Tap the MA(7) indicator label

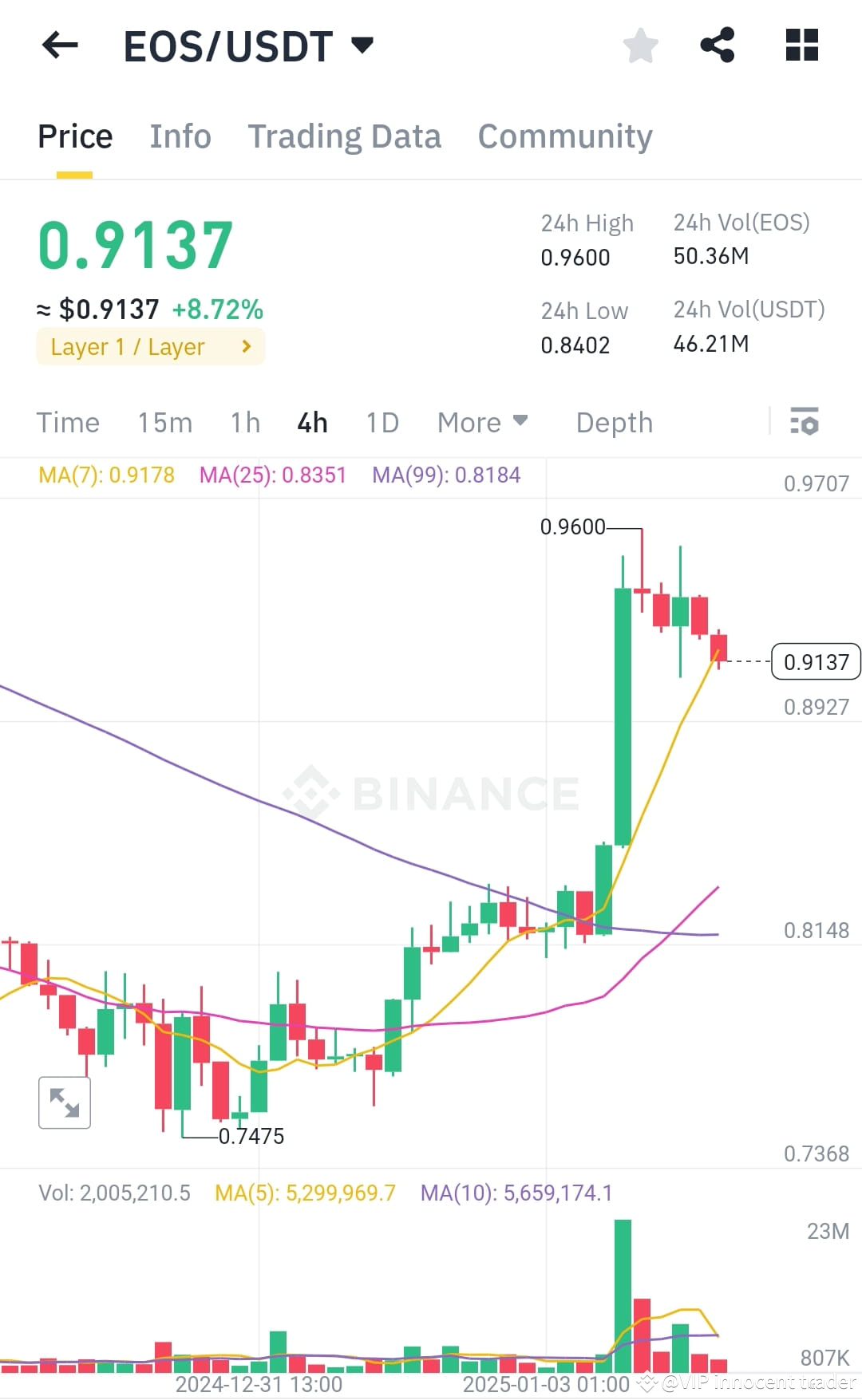click(x=105, y=474)
